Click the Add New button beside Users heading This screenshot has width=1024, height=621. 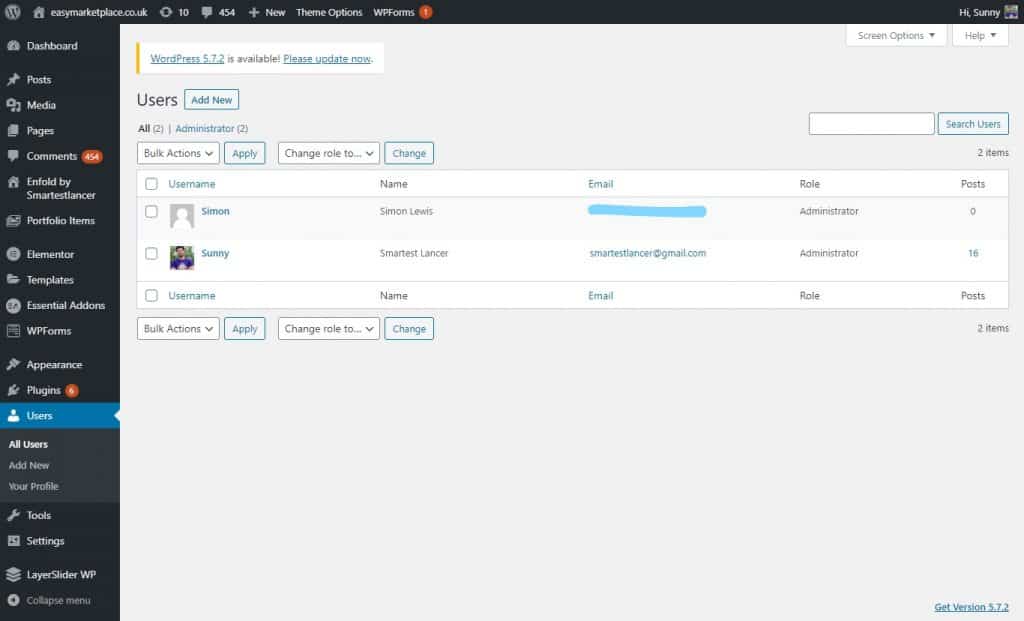[x=212, y=100]
